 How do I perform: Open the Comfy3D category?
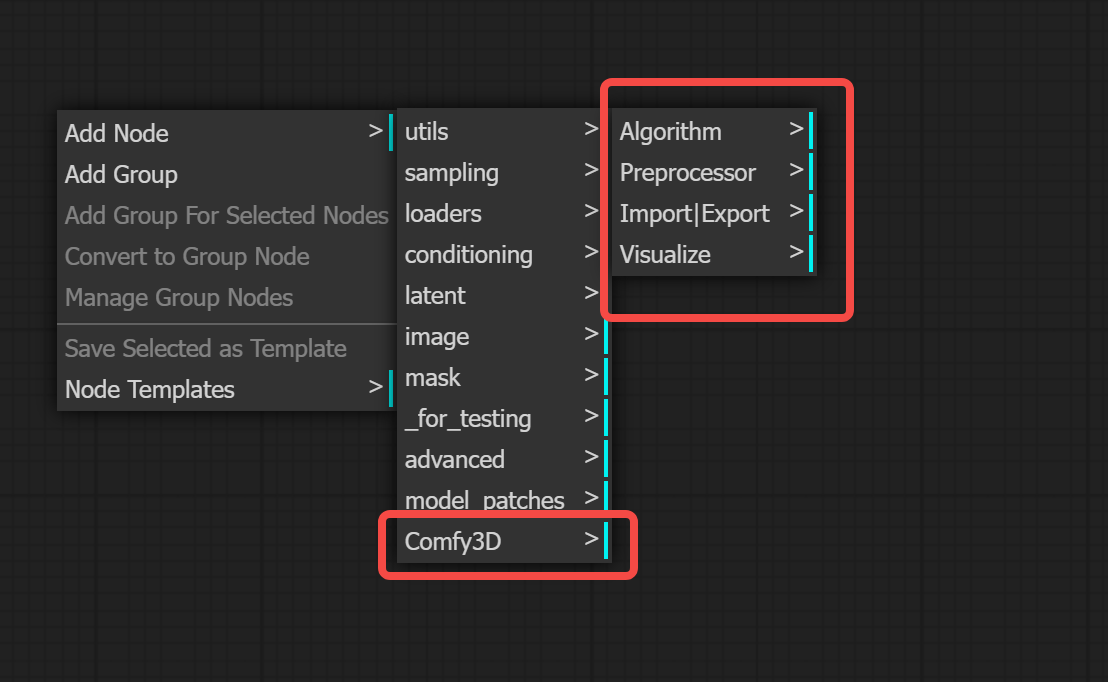502,541
